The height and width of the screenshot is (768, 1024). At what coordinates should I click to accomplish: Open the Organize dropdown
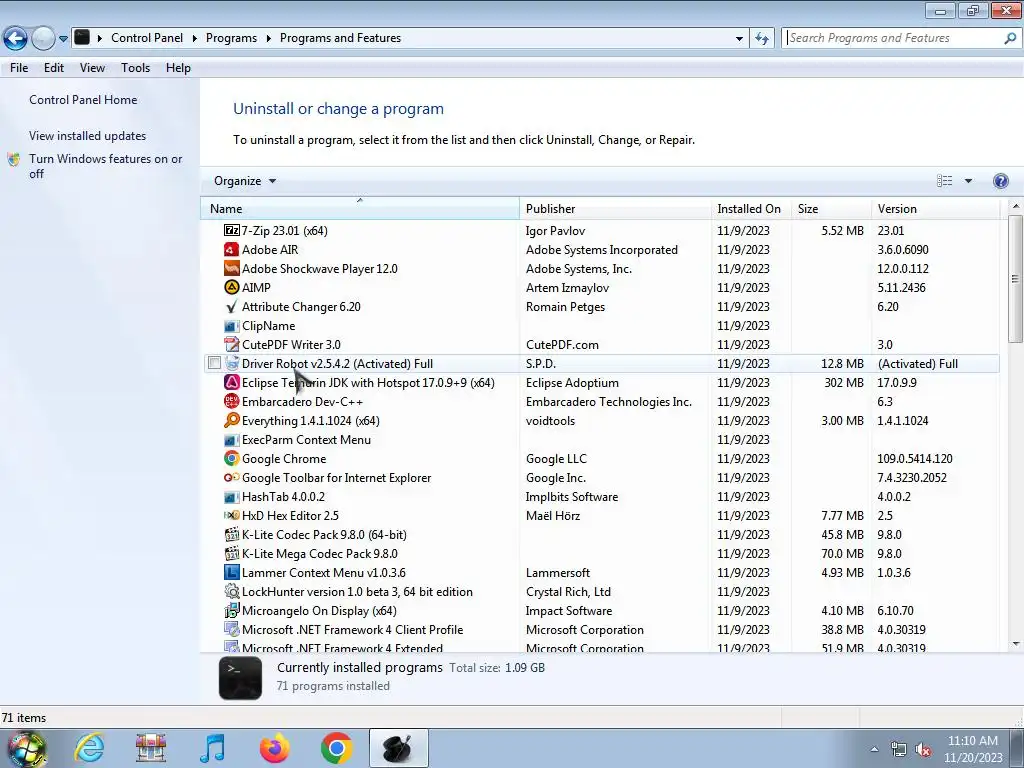click(245, 181)
